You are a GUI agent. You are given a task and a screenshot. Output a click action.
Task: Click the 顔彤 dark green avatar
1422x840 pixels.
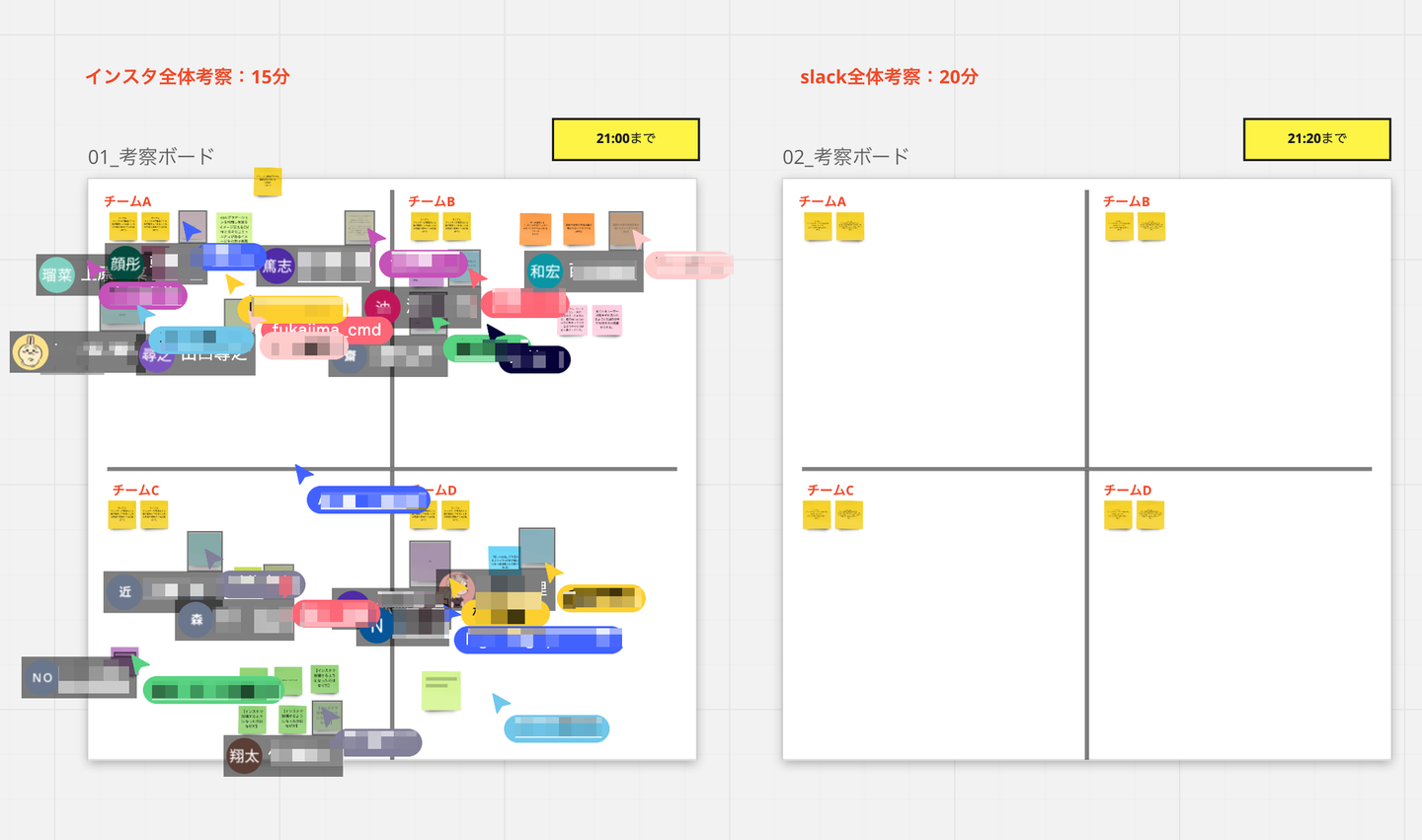[x=125, y=264]
